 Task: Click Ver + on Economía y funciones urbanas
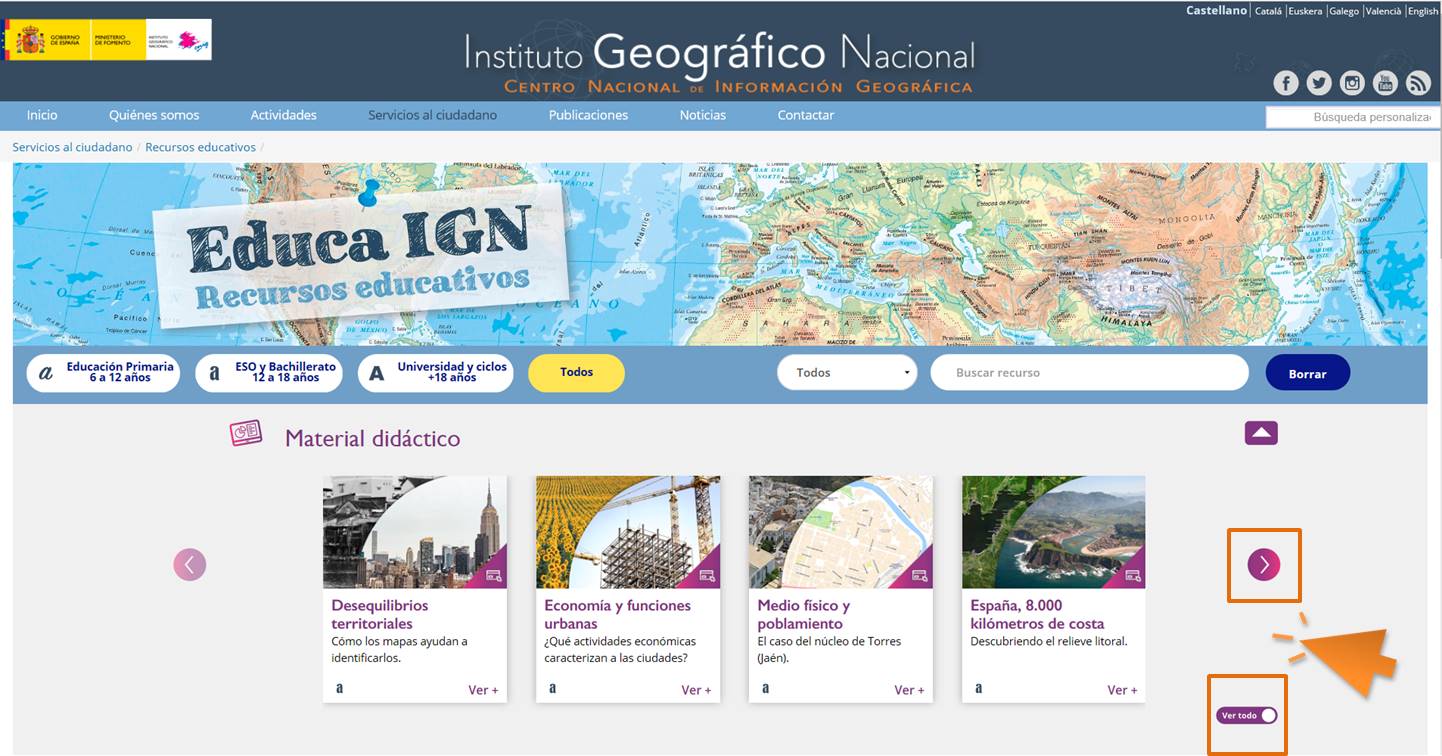coord(696,690)
